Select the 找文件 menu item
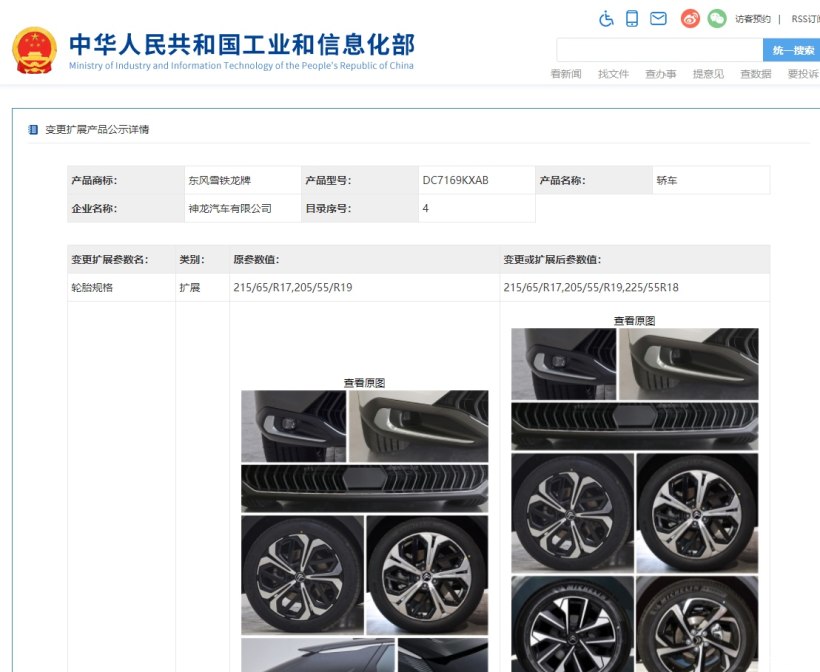 [613, 74]
